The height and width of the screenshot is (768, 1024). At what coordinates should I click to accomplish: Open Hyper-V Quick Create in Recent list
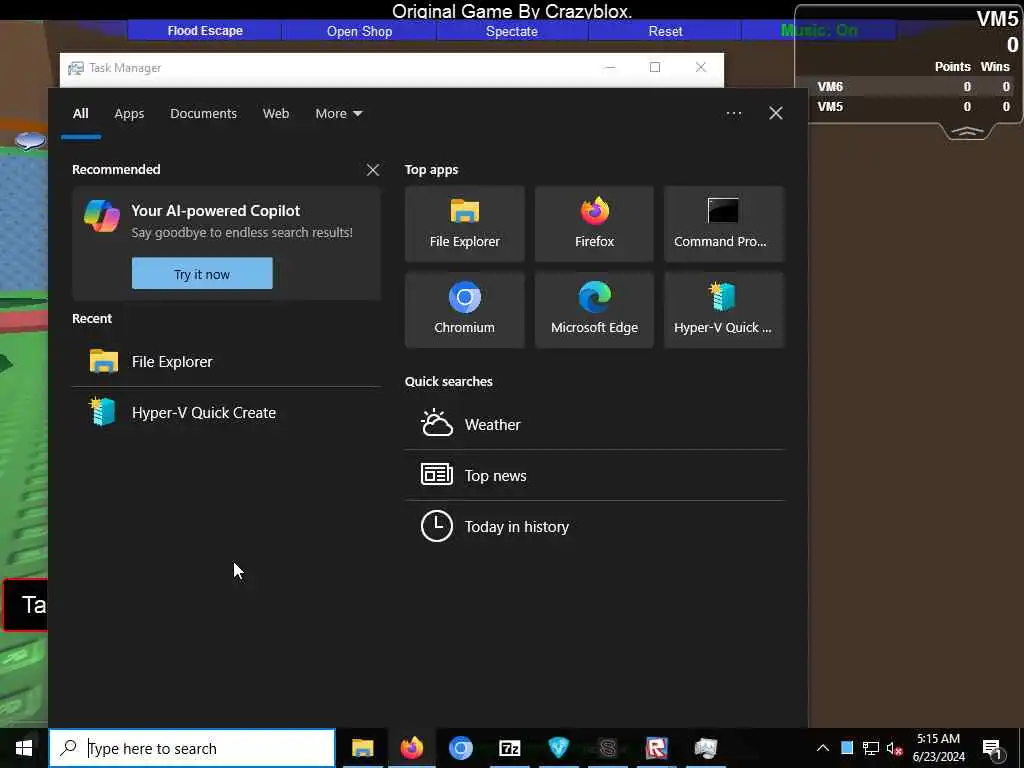[227, 412]
